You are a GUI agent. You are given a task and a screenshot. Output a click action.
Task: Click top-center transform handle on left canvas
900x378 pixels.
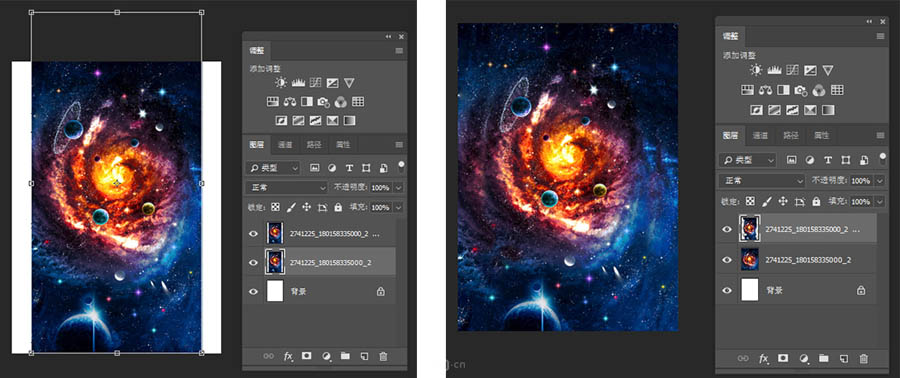tap(117, 12)
